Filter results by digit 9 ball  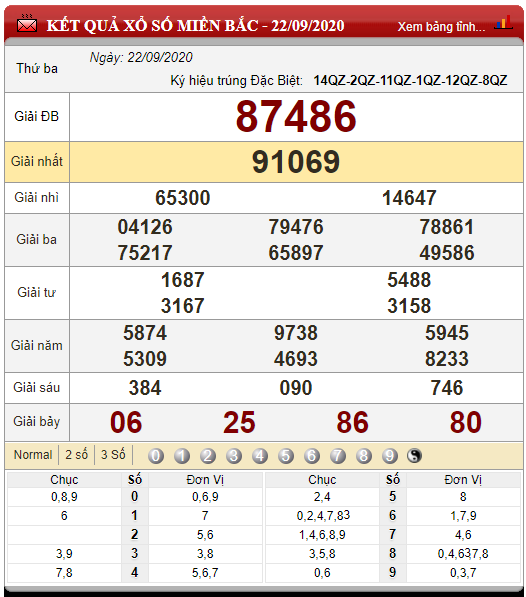pyautogui.click(x=390, y=456)
